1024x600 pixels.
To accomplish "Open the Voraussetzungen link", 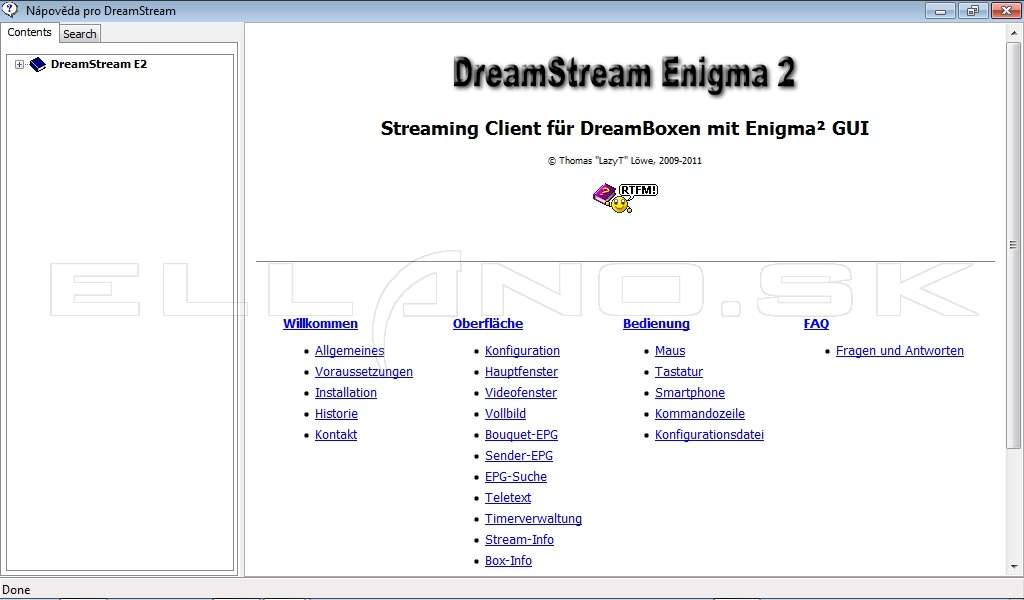I will pos(364,371).
